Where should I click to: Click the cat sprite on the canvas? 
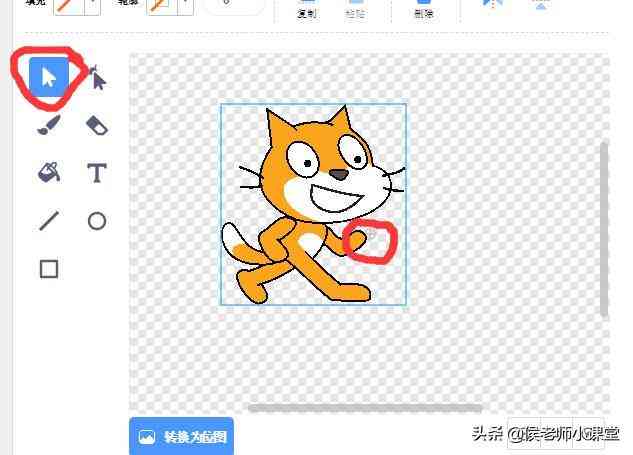(313, 204)
